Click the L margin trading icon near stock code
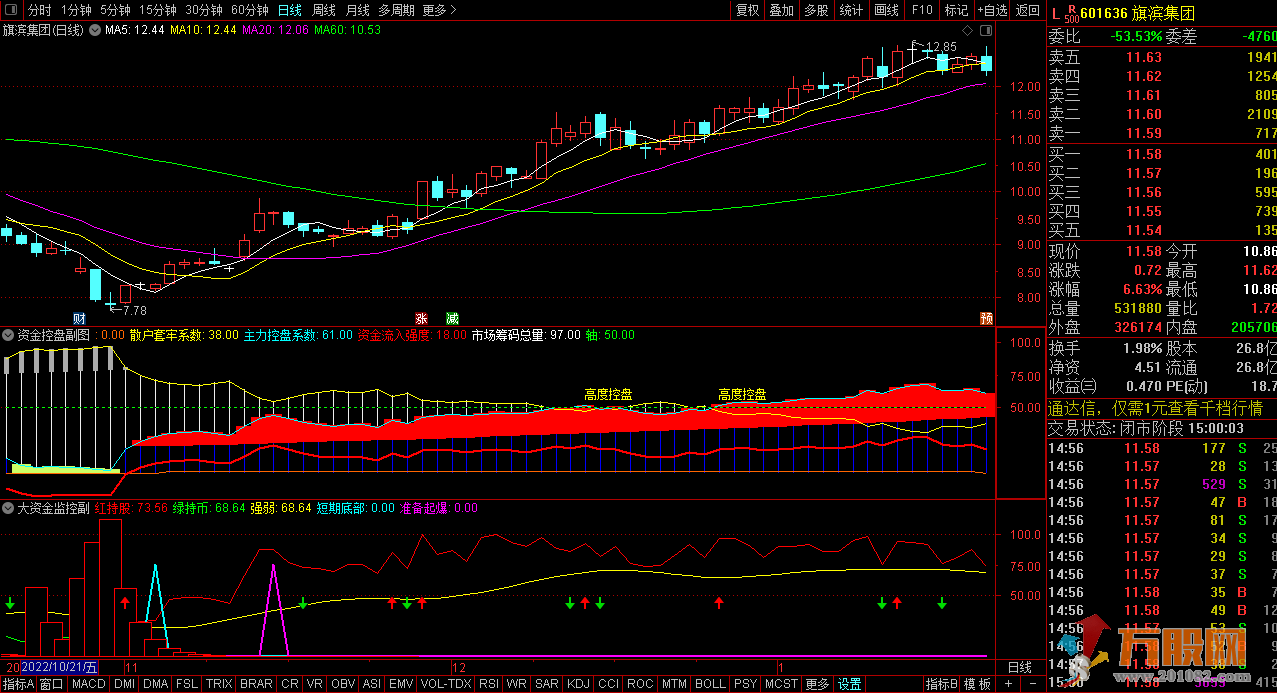 (1055, 13)
